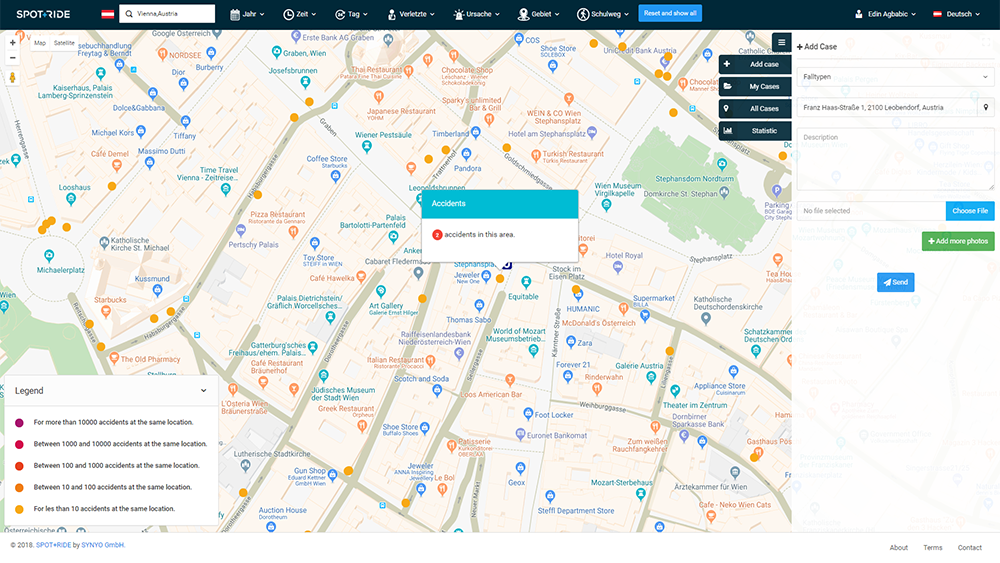Click the map zoom in plus button
Screen dimensions: 1000x563
pos(12,43)
